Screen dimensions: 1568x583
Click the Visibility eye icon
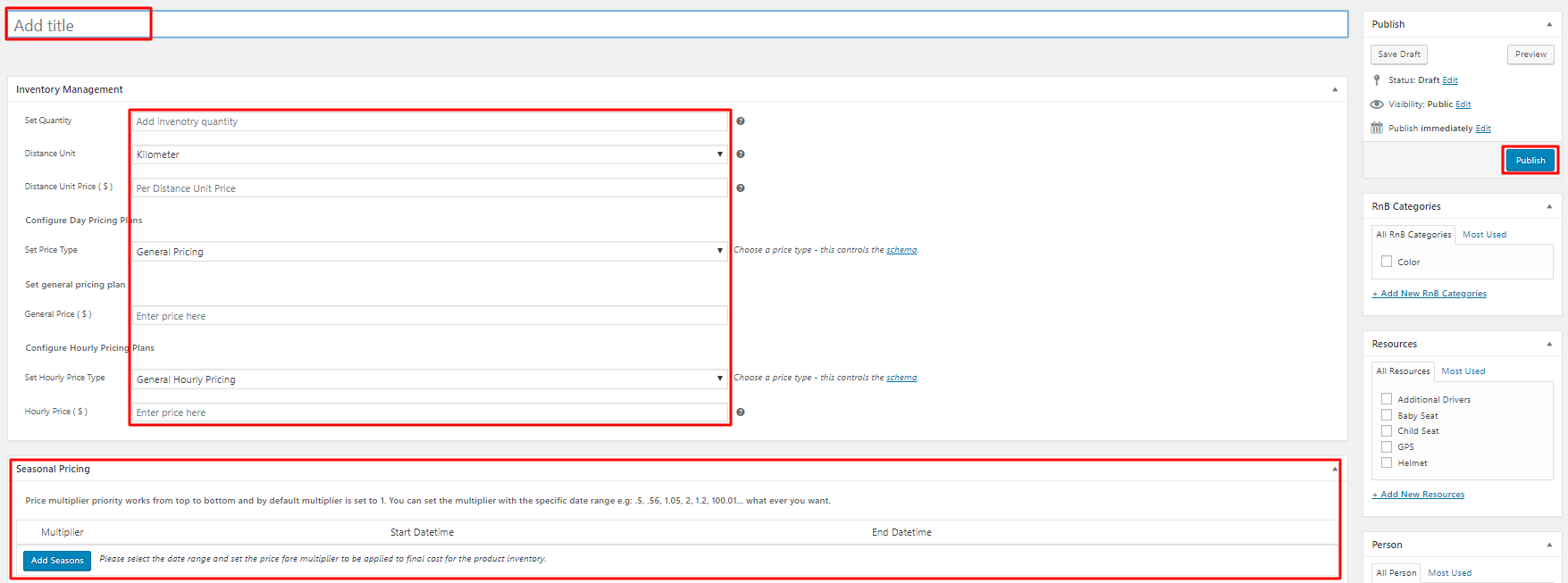pyautogui.click(x=1377, y=104)
